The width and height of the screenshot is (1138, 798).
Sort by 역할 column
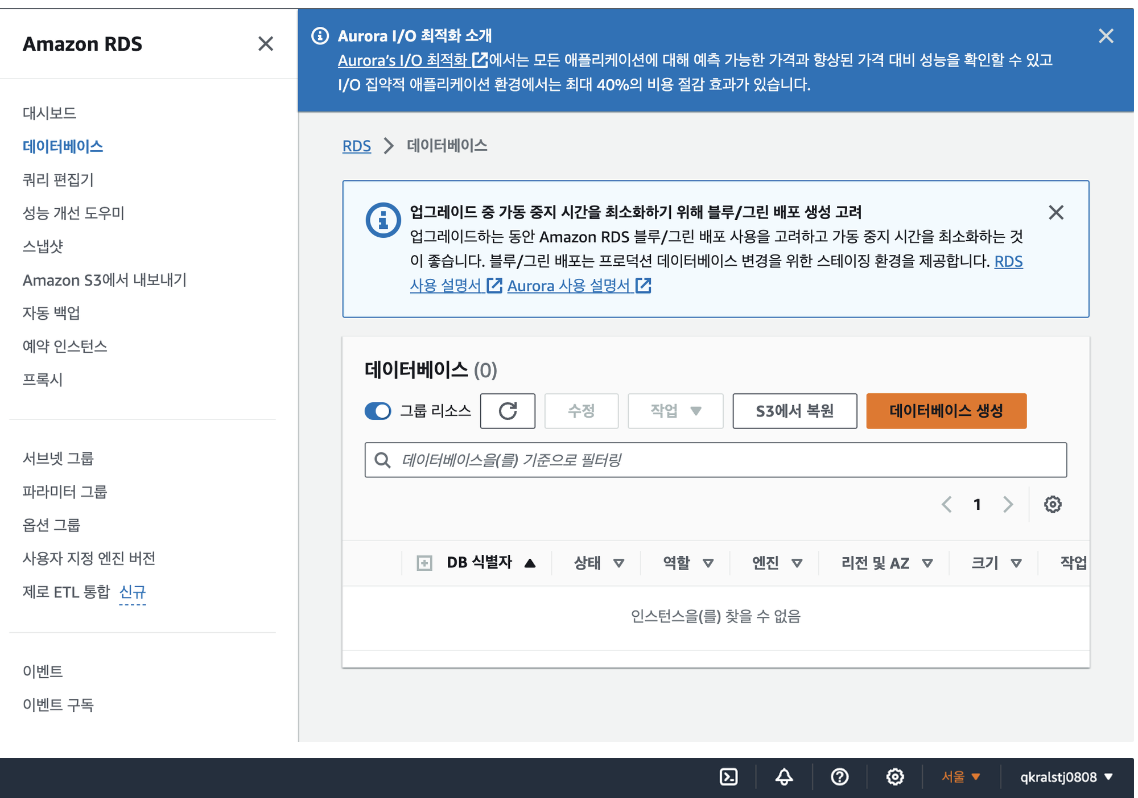(688, 563)
